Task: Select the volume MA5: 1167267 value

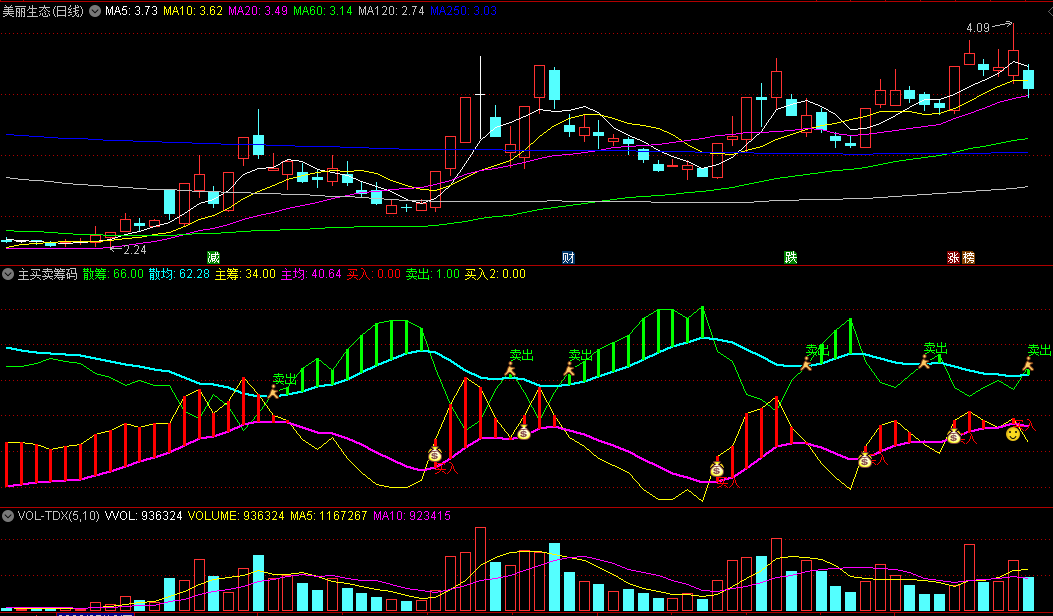Action: (329, 516)
